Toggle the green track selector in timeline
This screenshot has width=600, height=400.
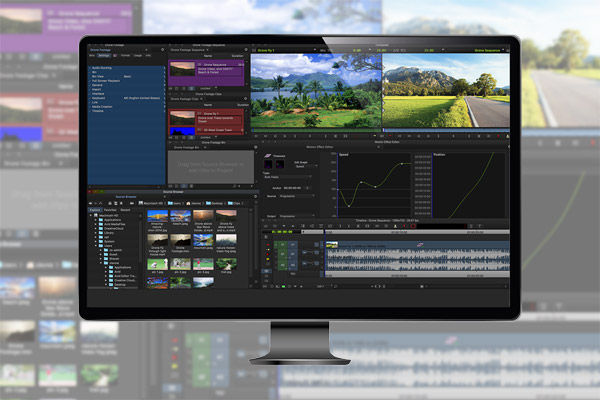tap(281, 246)
